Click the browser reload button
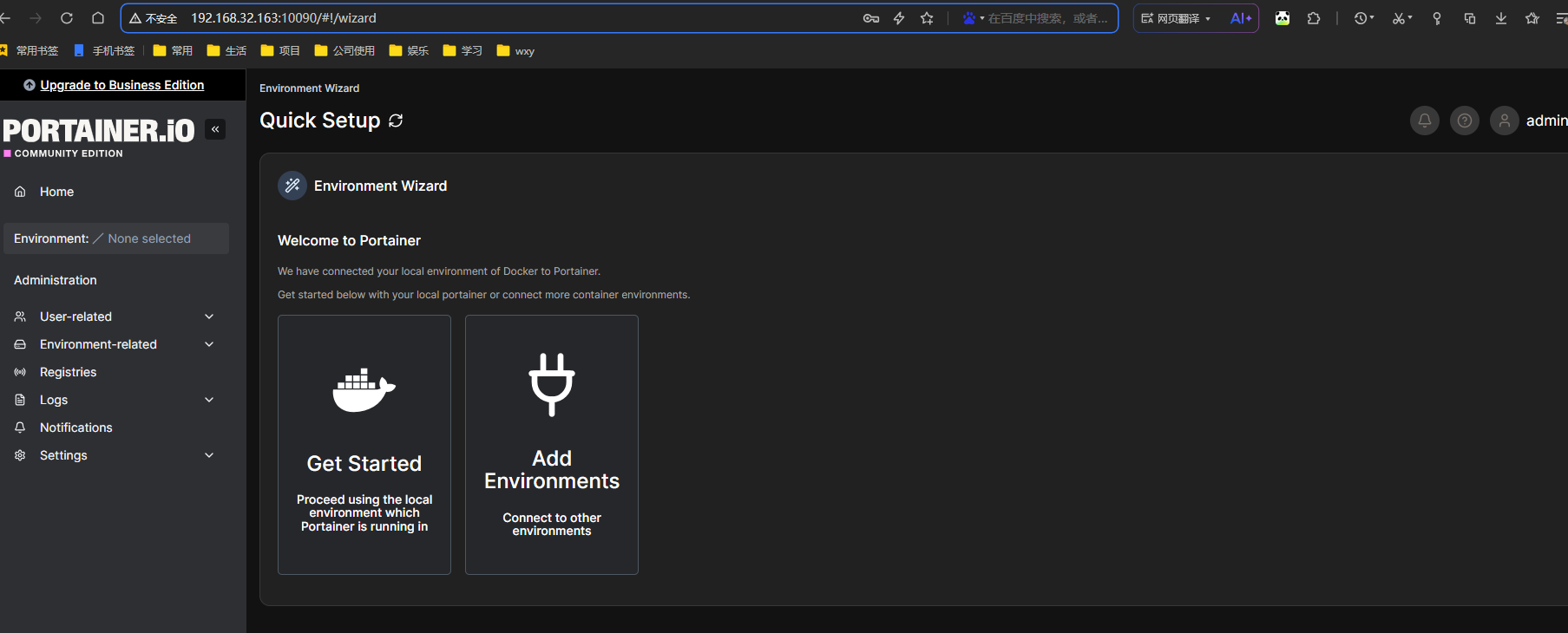This screenshot has width=1568, height=633. pyautogui.click(x=67, y=18)
